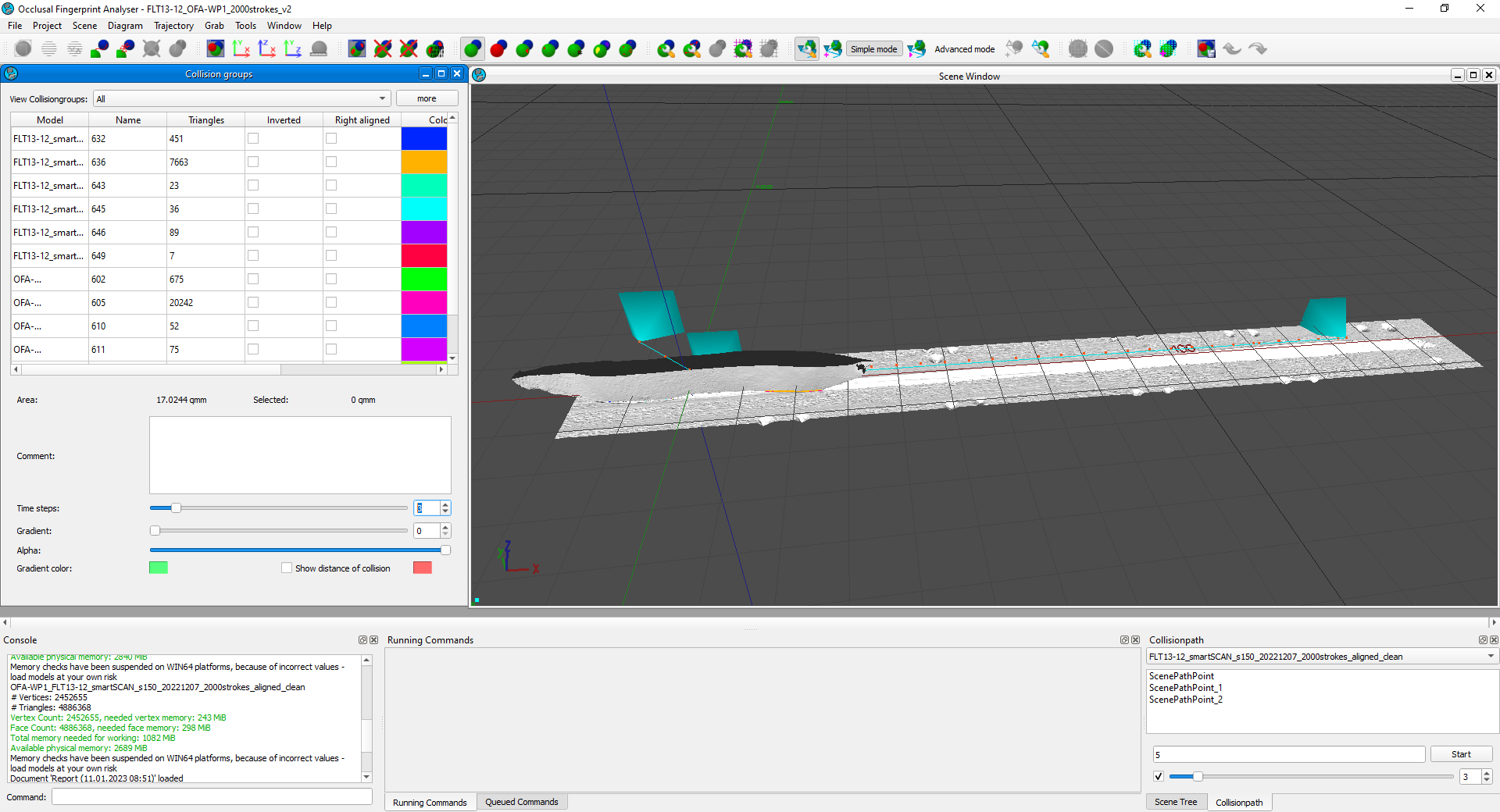Click the mesh icon left of Advanced mode

coord(917,49)
